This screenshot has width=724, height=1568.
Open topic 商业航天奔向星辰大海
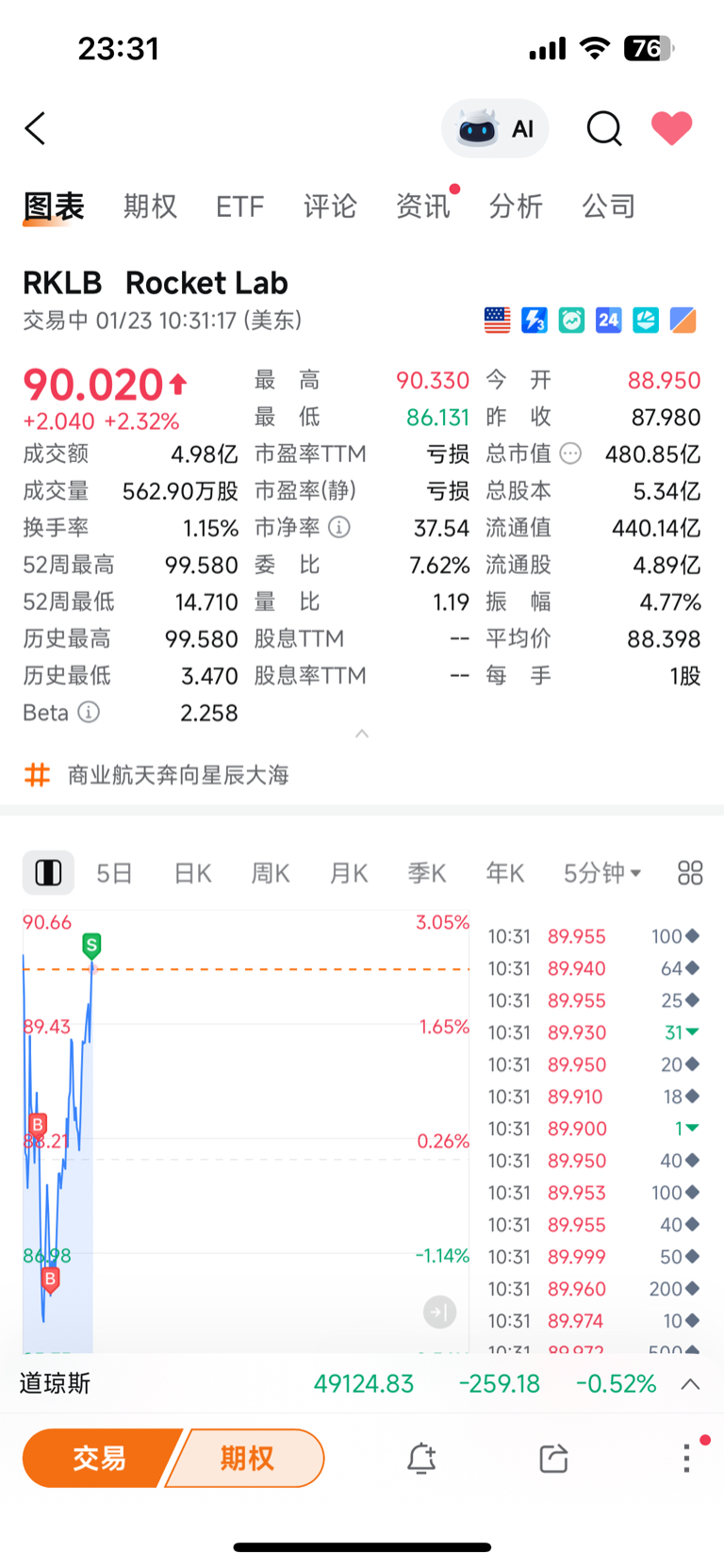coord(178,775)
